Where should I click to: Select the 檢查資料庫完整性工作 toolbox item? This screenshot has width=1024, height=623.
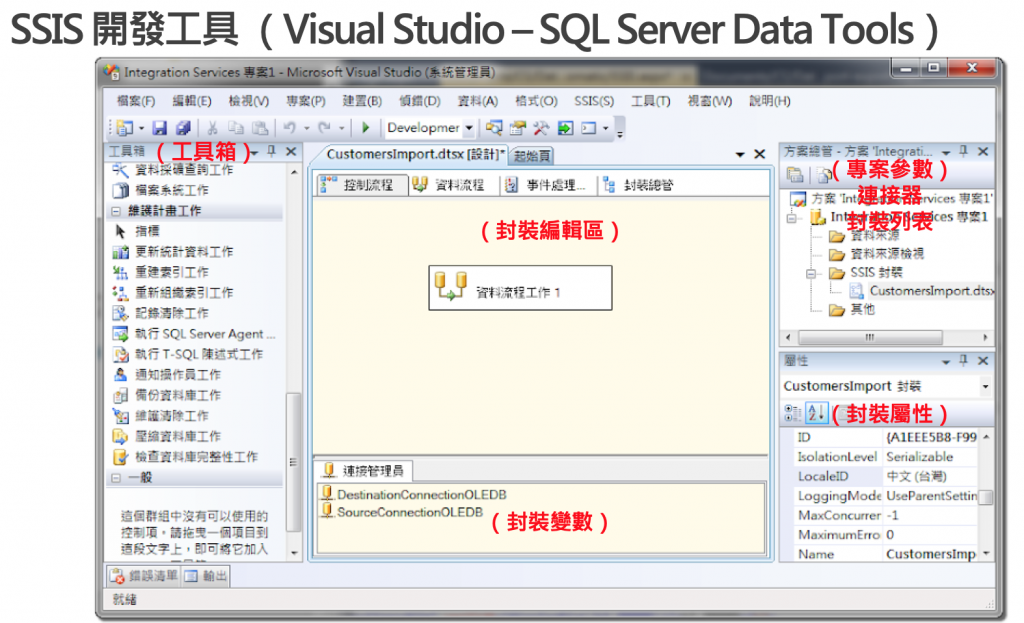(x=186, y=456)
